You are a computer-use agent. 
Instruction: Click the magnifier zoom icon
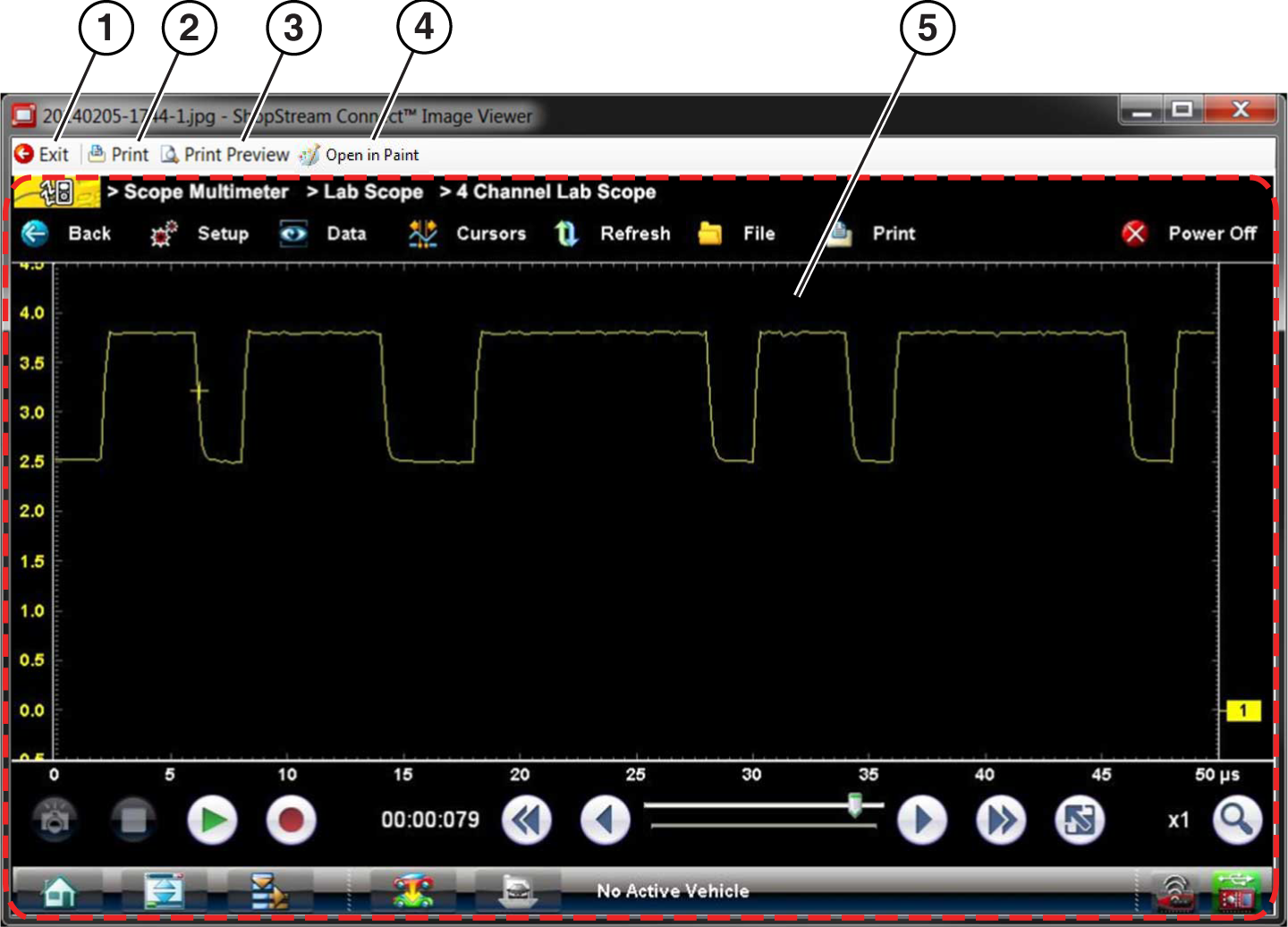(x=1237, y=820)
